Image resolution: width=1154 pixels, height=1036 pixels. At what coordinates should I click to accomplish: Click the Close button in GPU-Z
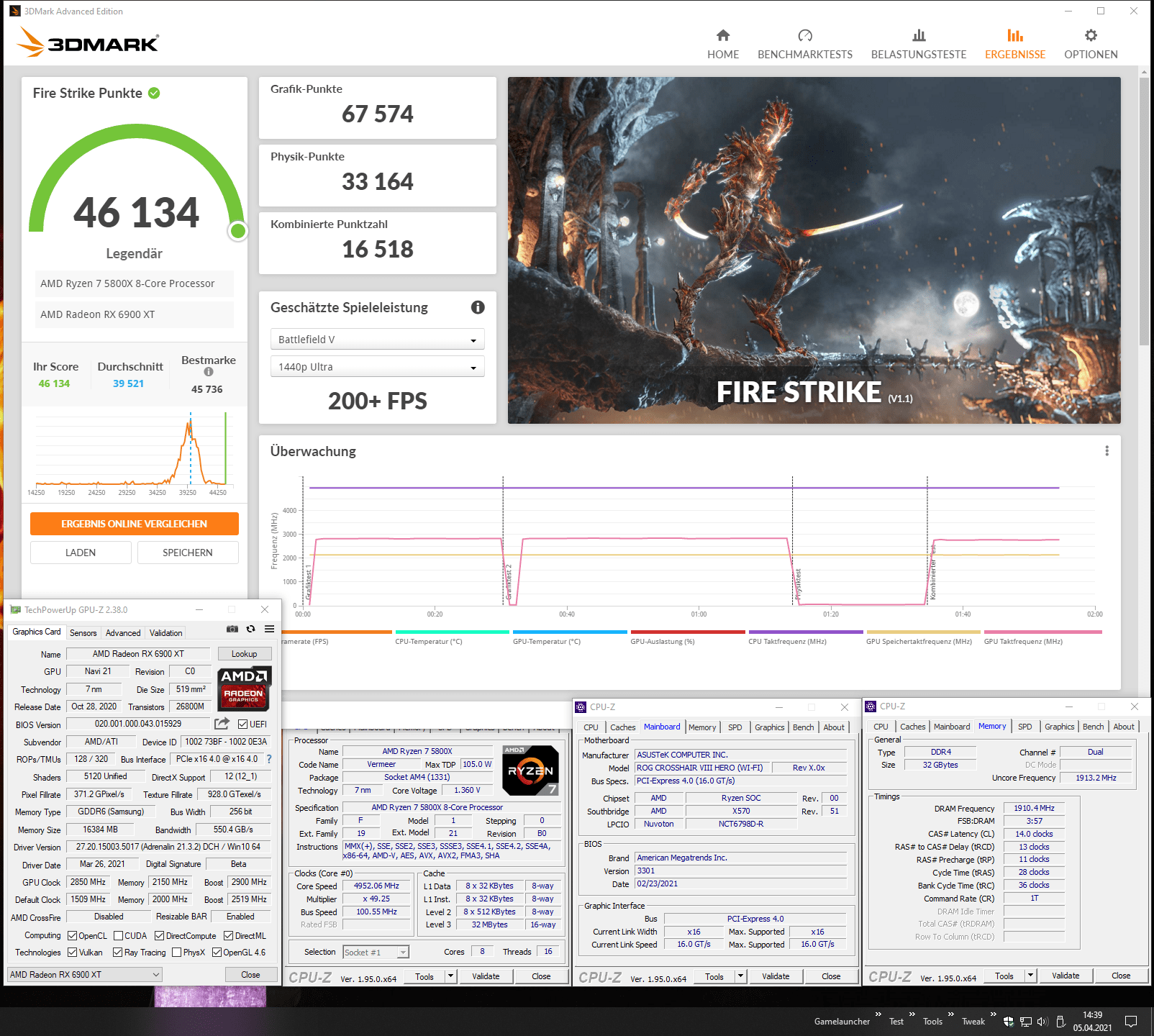tap(250, 975)
